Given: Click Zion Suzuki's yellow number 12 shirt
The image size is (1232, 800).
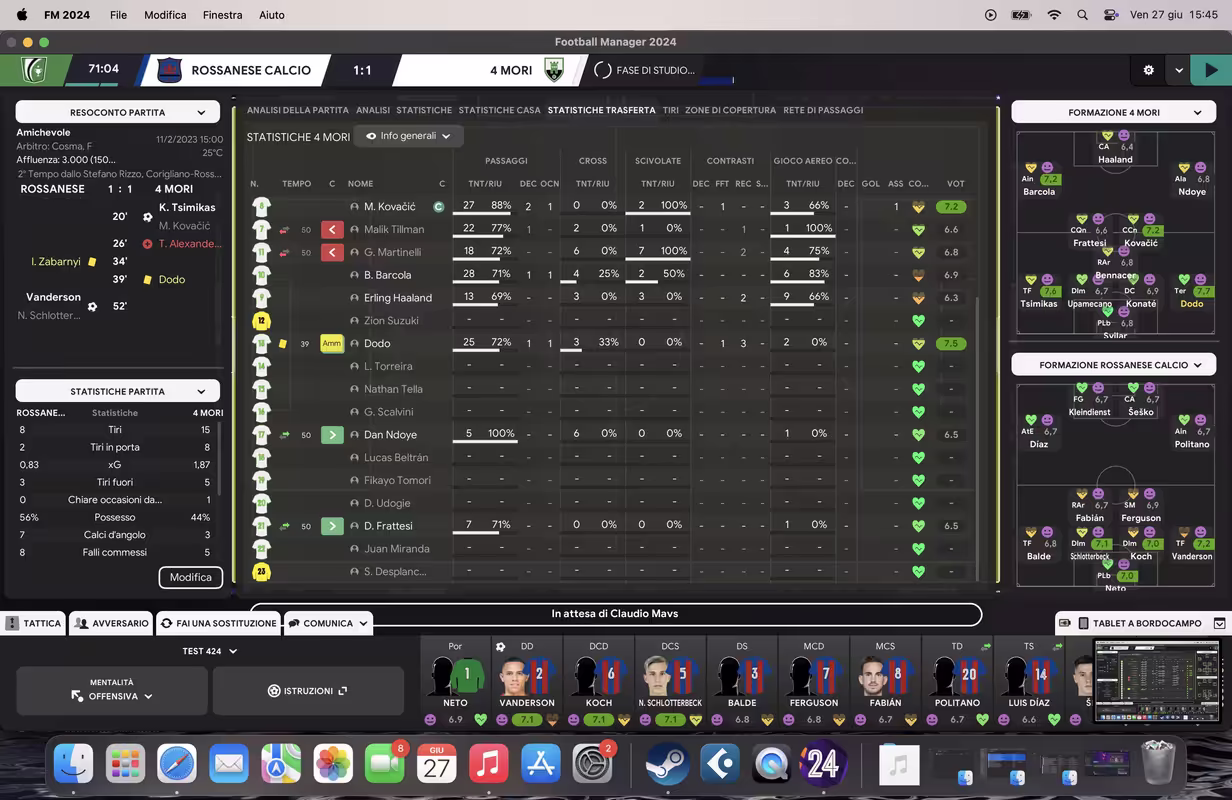Looking at the screenshot, I should [x=261, y=321].
